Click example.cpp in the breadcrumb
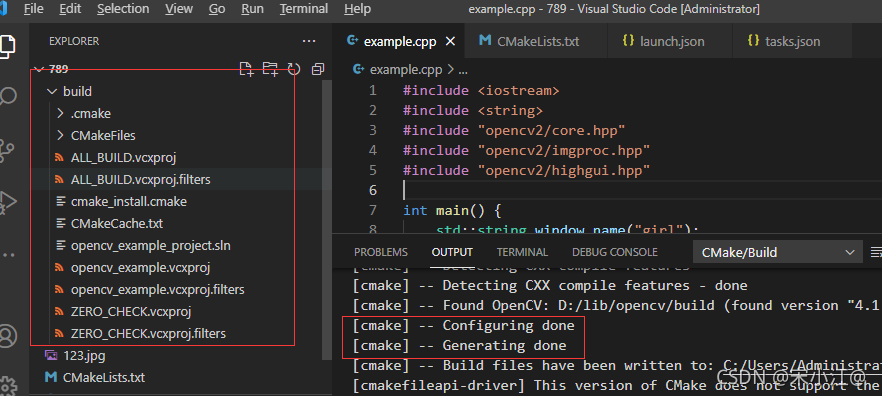The width and height of the screenshot is (882, 396). pos(406,70)
